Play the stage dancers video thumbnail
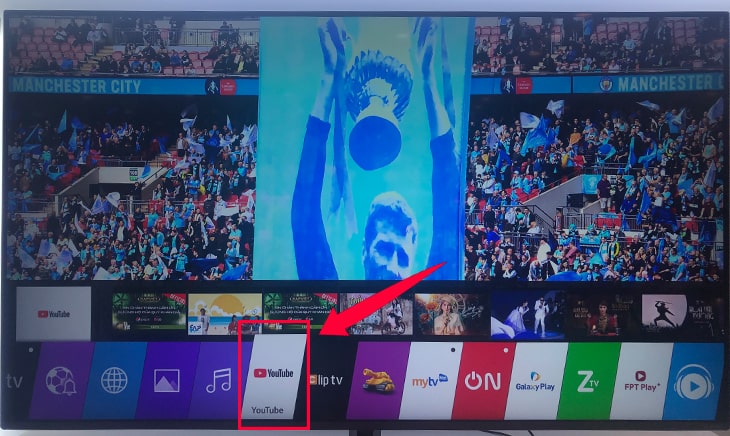This screenshot has height=436, width=730. point(527,315)
